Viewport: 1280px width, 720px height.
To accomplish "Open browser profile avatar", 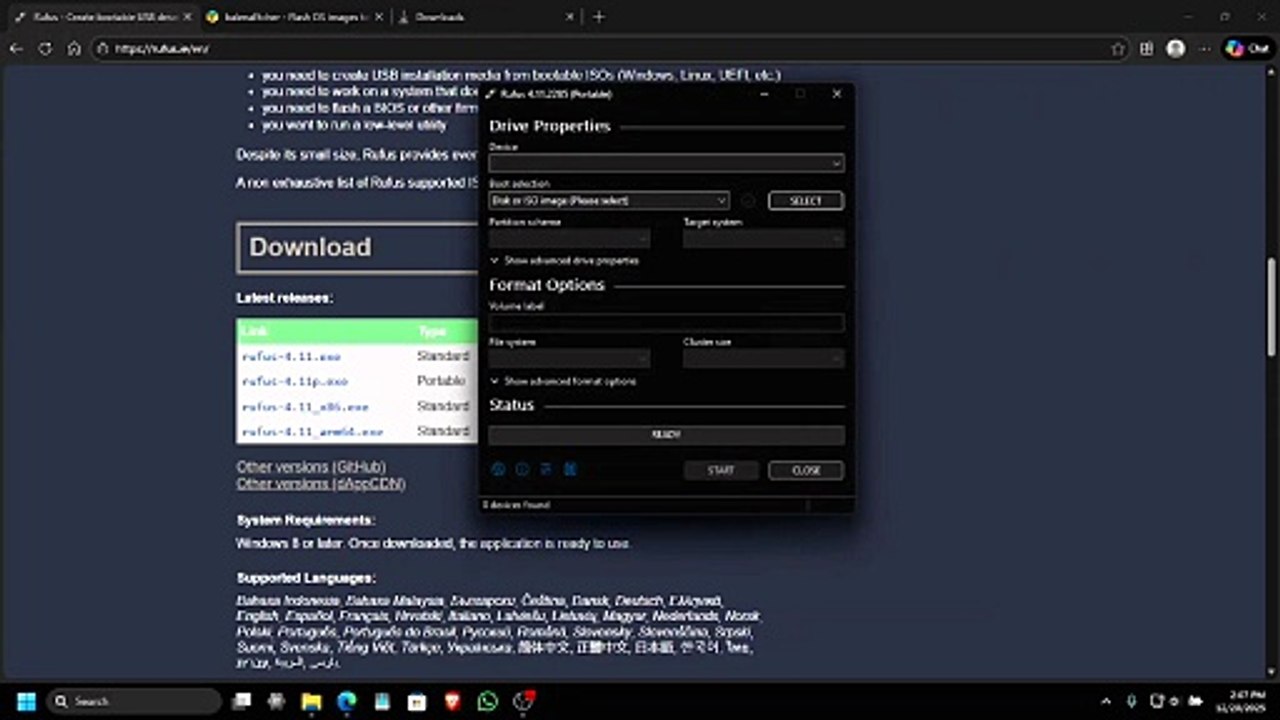I will click(1176, 48).
